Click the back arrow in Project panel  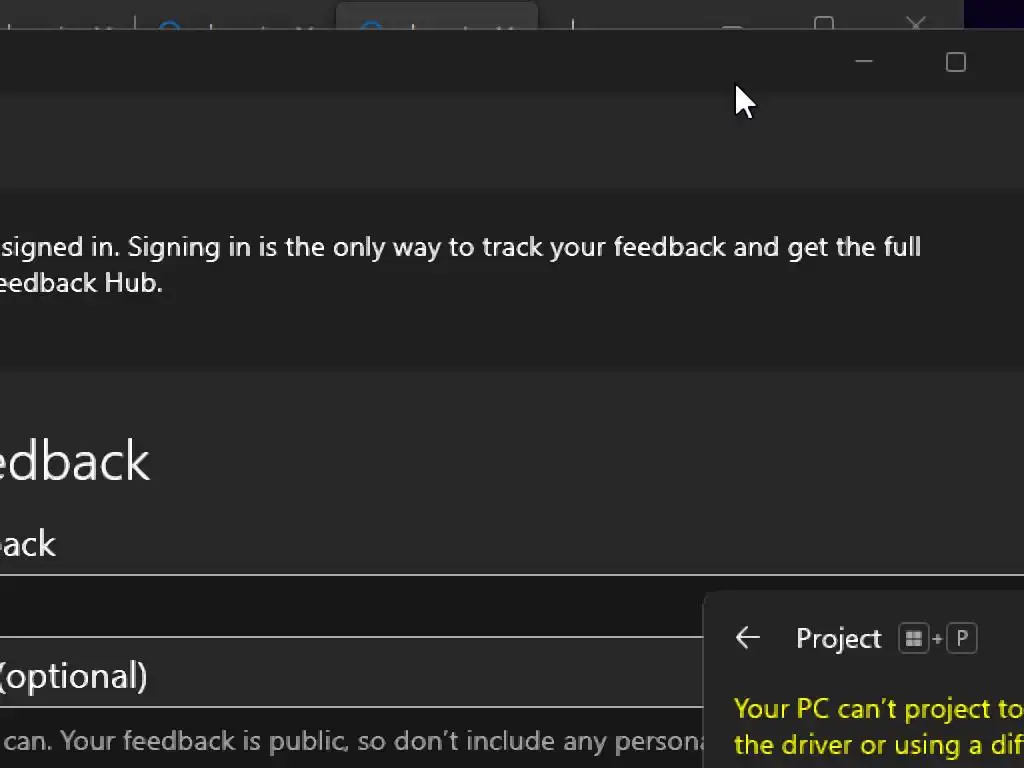(x=747, y=638)
